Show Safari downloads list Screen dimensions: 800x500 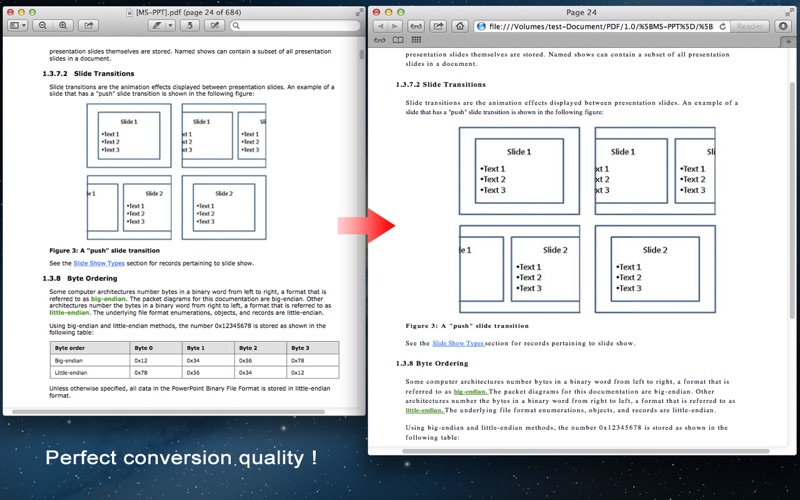coord(784,26)
